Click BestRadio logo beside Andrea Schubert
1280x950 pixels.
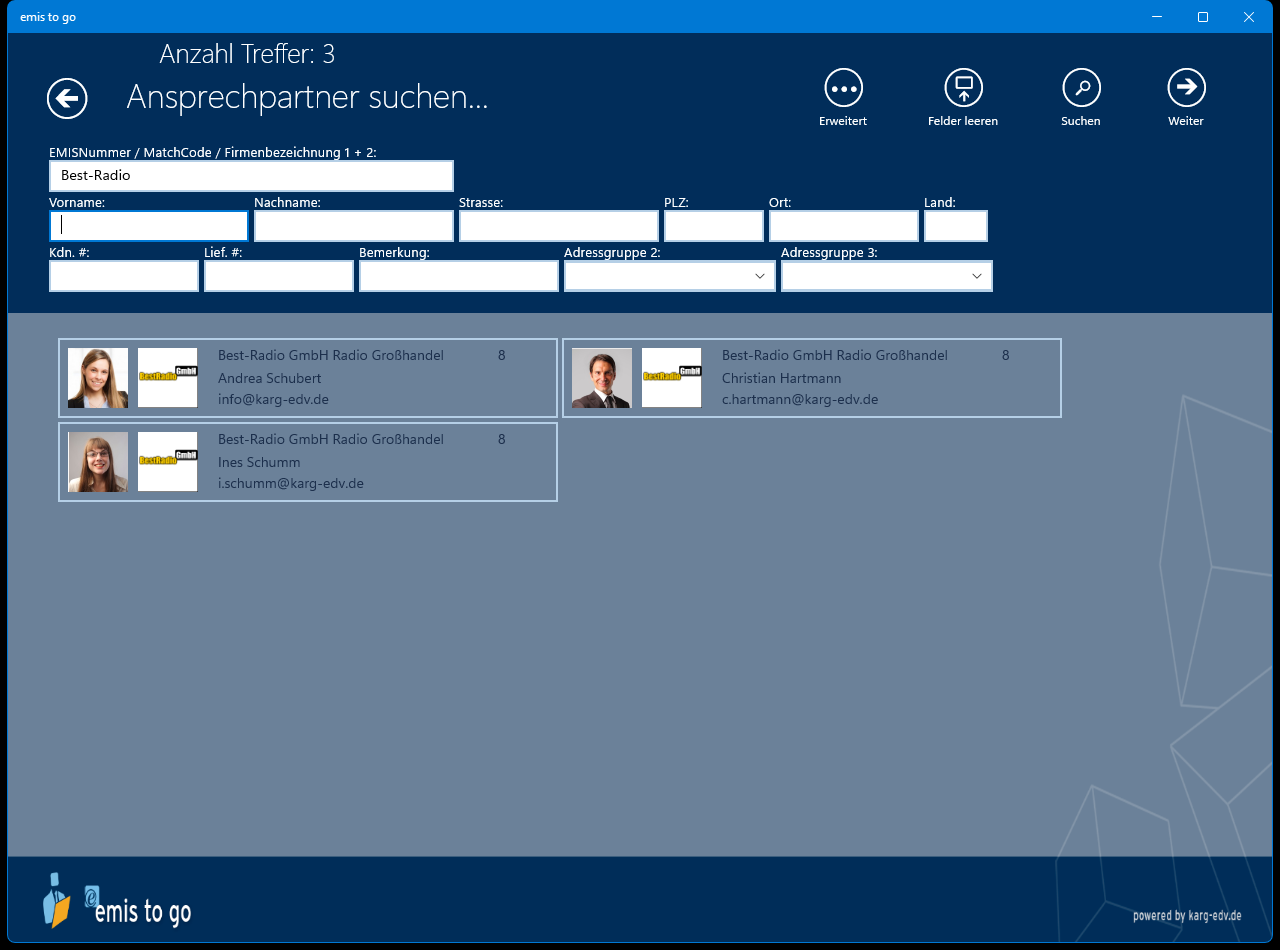click(167, 378)
